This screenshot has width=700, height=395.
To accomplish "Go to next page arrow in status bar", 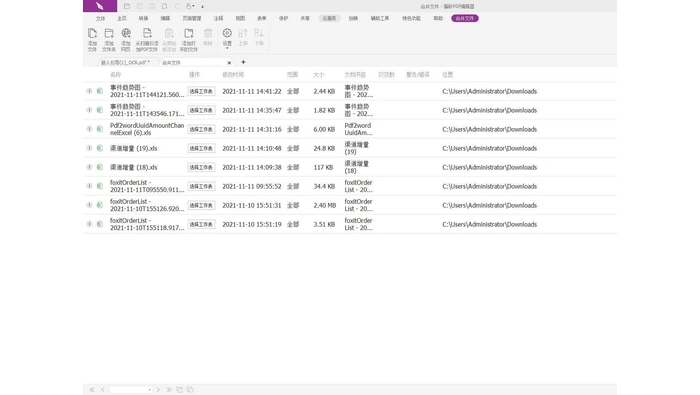I will click(158, 390).
